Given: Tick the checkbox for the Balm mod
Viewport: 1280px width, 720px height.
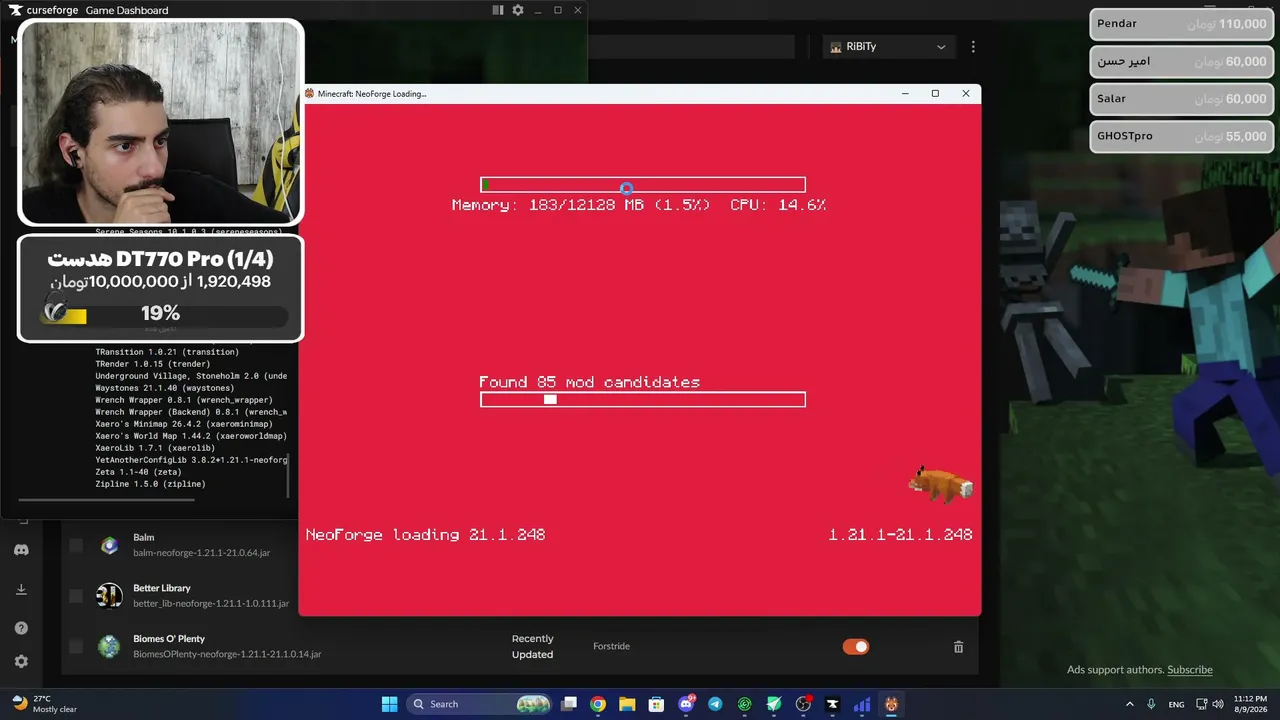Looking at the screenshot, I should pos(76,545).
